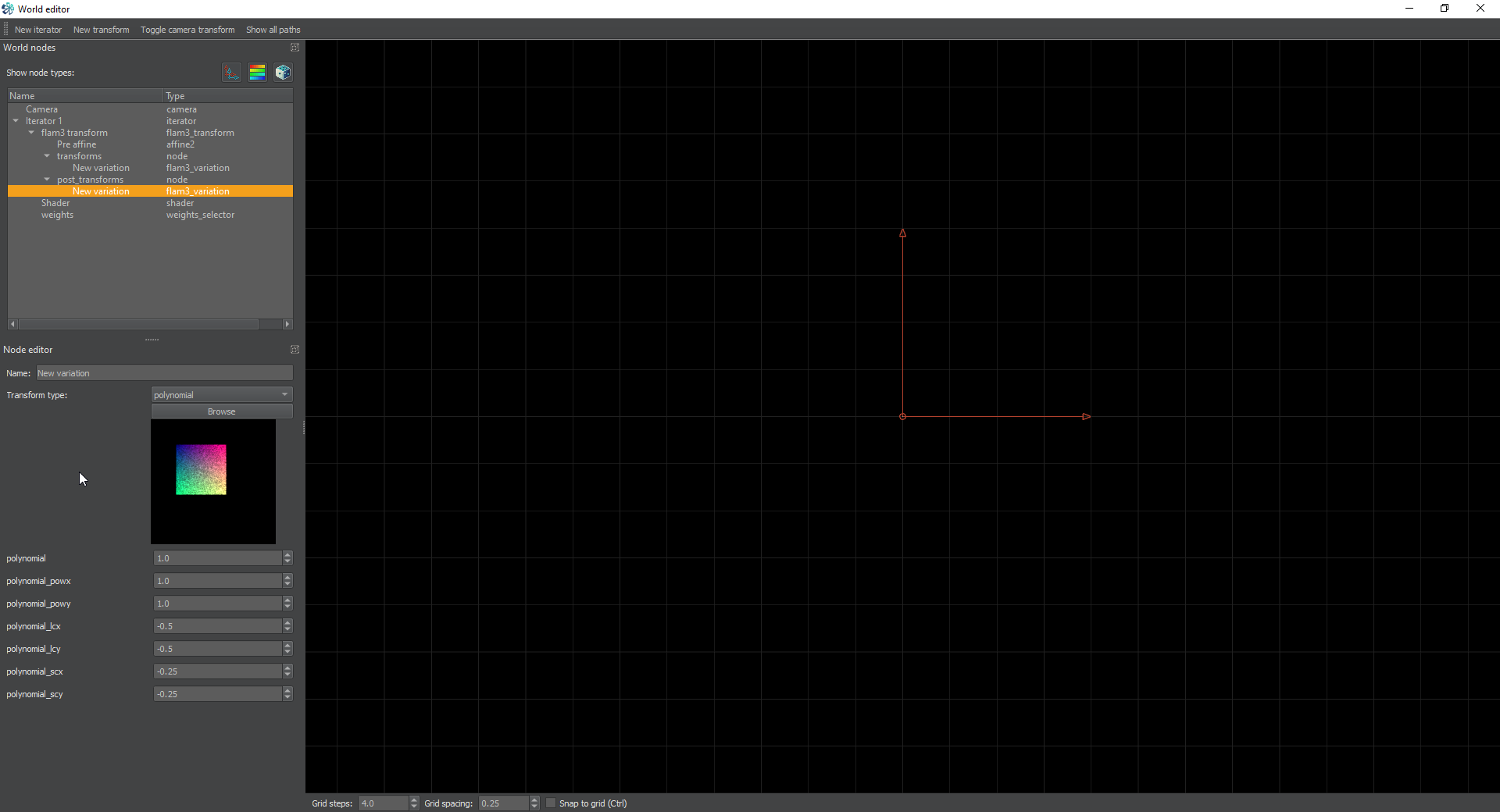Click New transform in the toolbar
Image resolution: width=1500 pixels, height=812 pixels.
point(102,30)
